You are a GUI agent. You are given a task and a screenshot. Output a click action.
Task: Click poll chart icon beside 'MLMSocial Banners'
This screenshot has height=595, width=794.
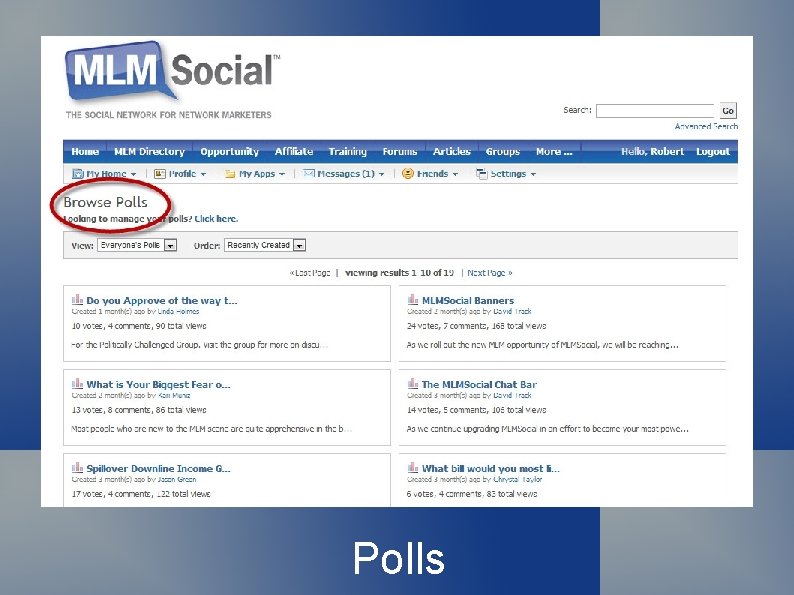pyautogui.click(x=413, y=299)
